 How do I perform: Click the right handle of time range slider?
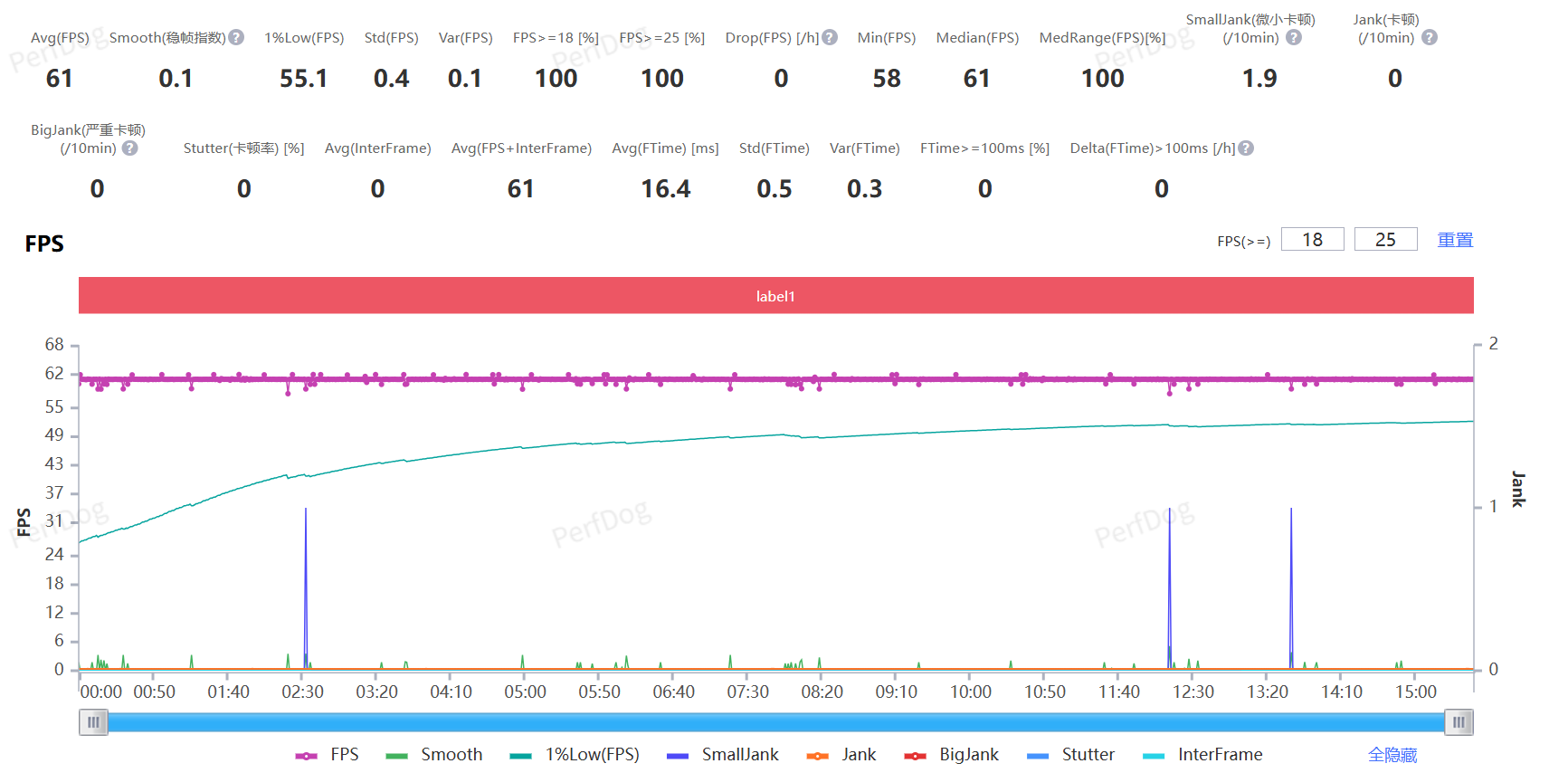(x=1459, y=722)
